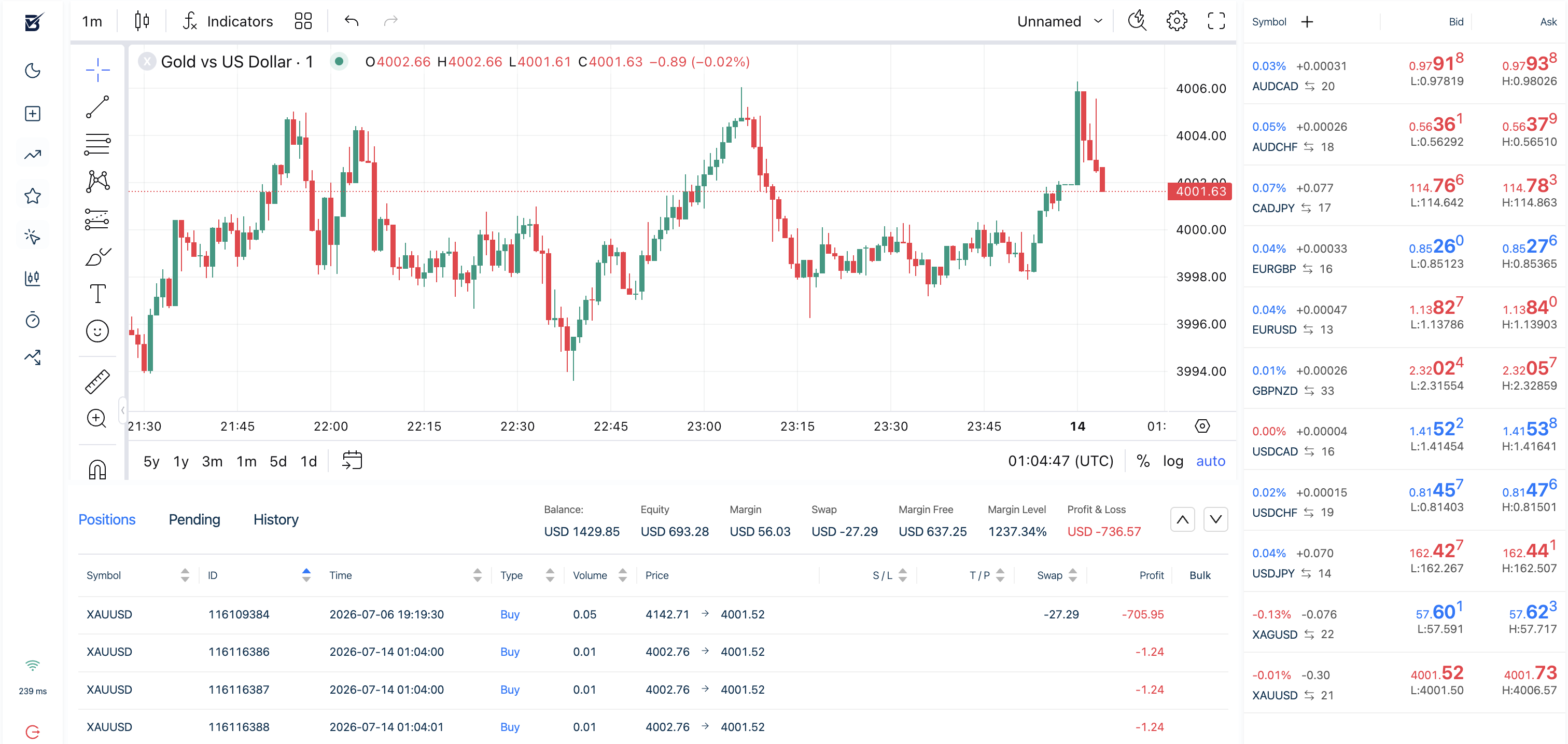
Task: Open chart settings gear icon
Action: pos(1177,21)
